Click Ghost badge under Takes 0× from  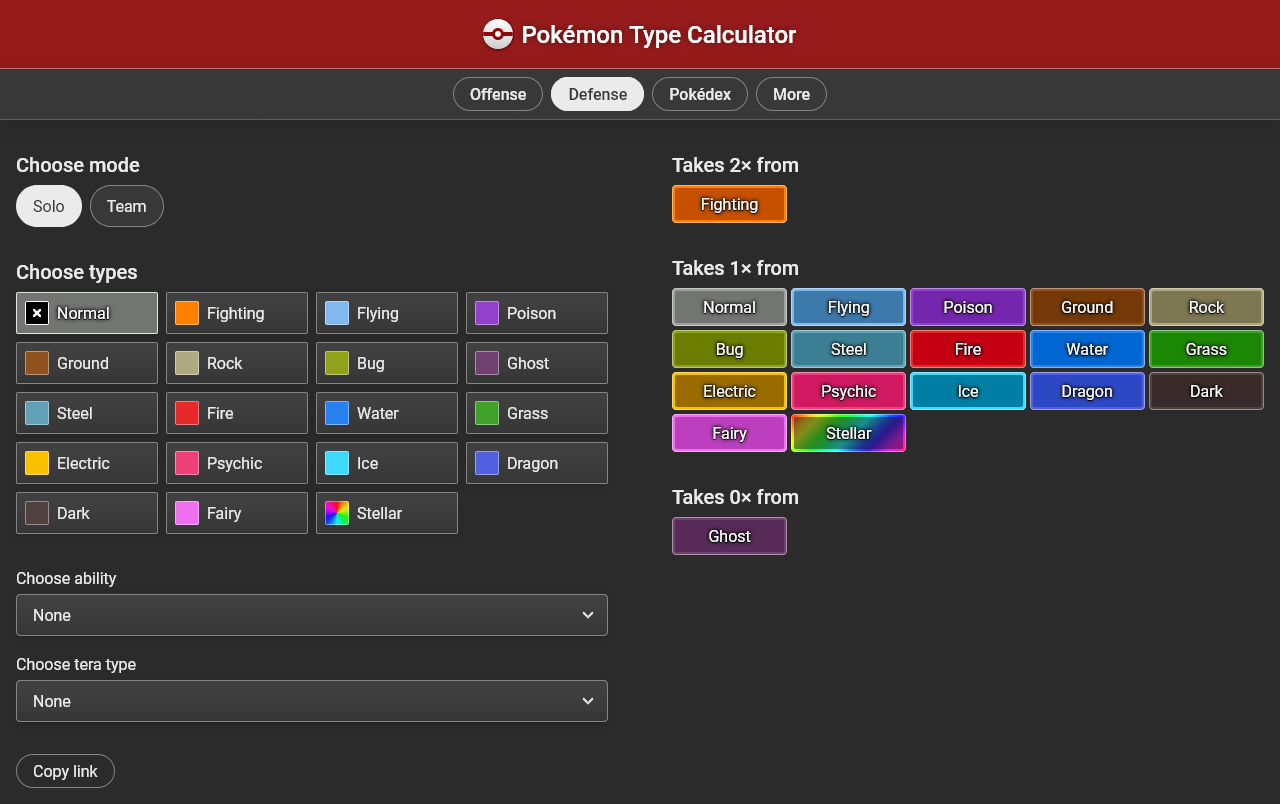729,536
